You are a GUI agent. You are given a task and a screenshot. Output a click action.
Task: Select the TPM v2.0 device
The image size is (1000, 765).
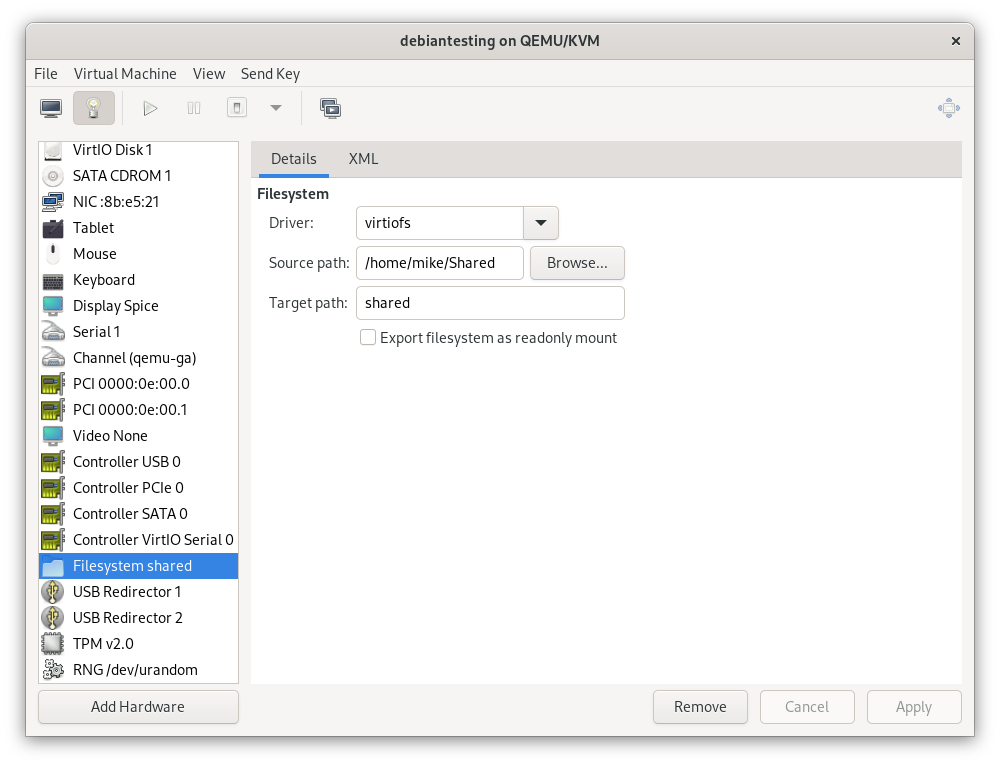[x=103, y=644]
